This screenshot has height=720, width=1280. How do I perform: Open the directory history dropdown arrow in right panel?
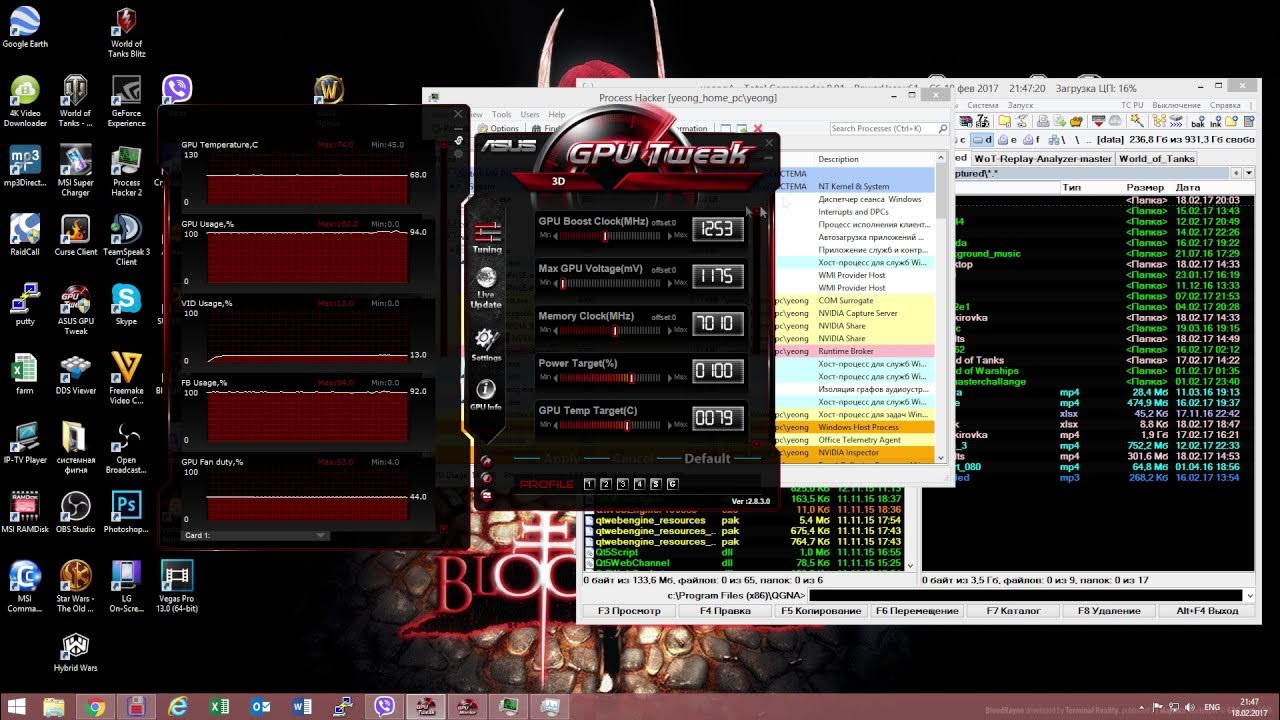1249,173
